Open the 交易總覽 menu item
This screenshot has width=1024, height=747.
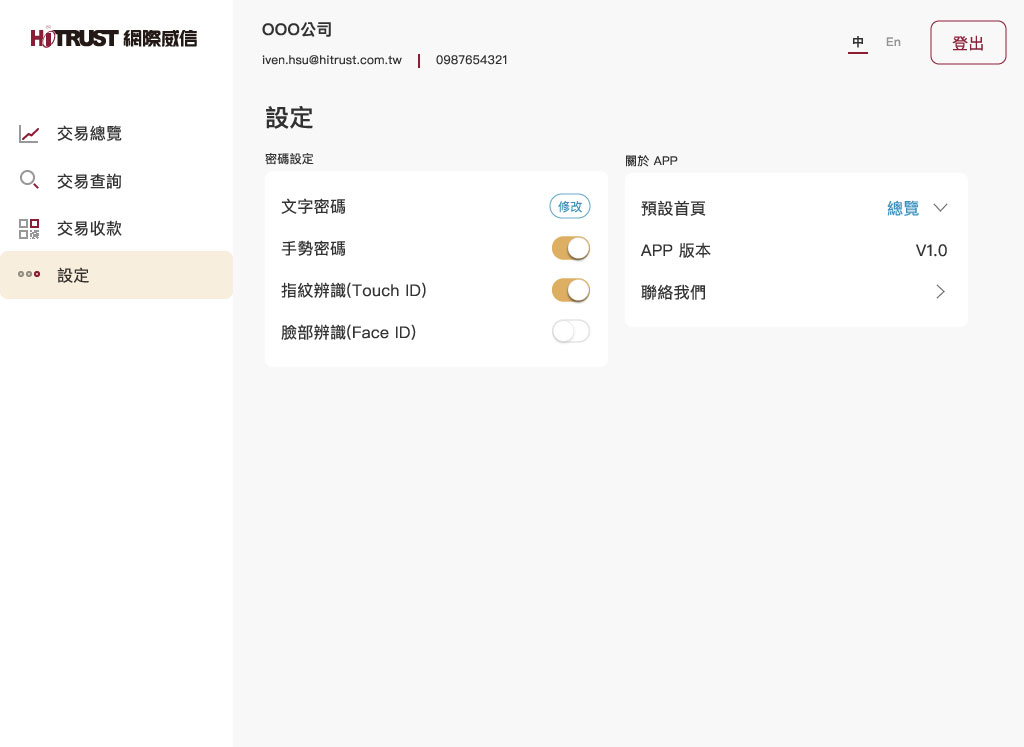coord(89,134)
